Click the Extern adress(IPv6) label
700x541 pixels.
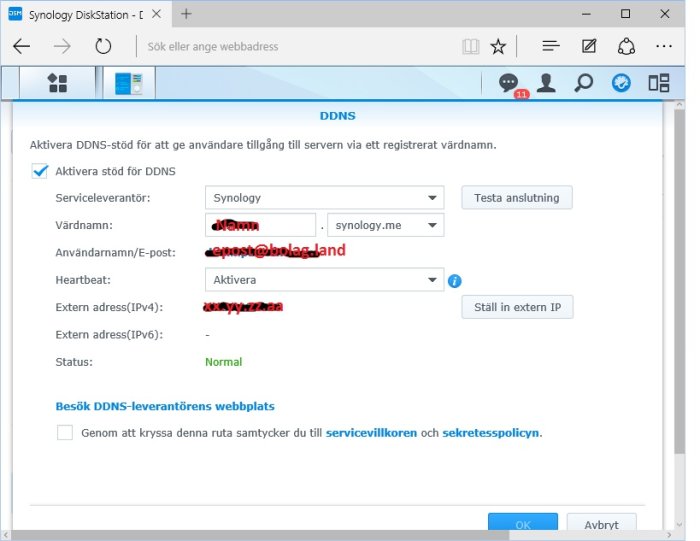109,335
